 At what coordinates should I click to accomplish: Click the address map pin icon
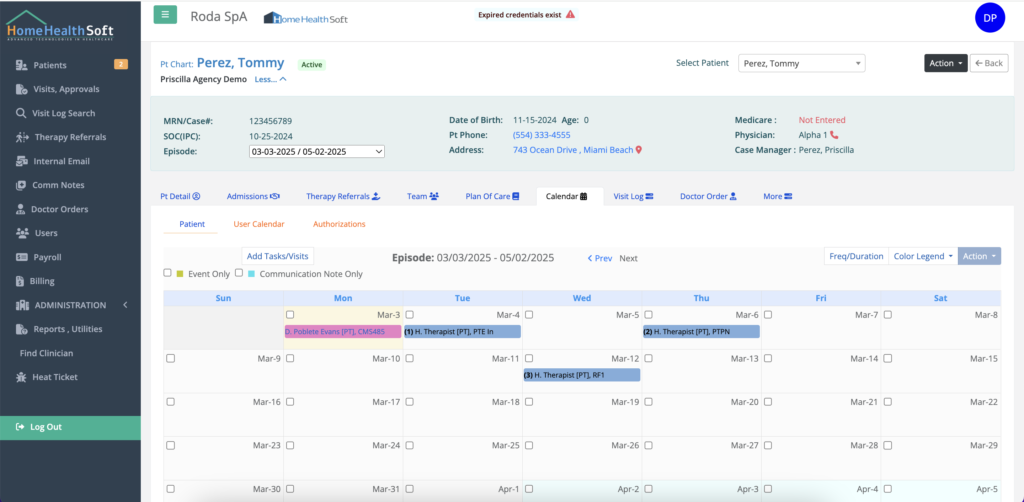coord(638,150)
